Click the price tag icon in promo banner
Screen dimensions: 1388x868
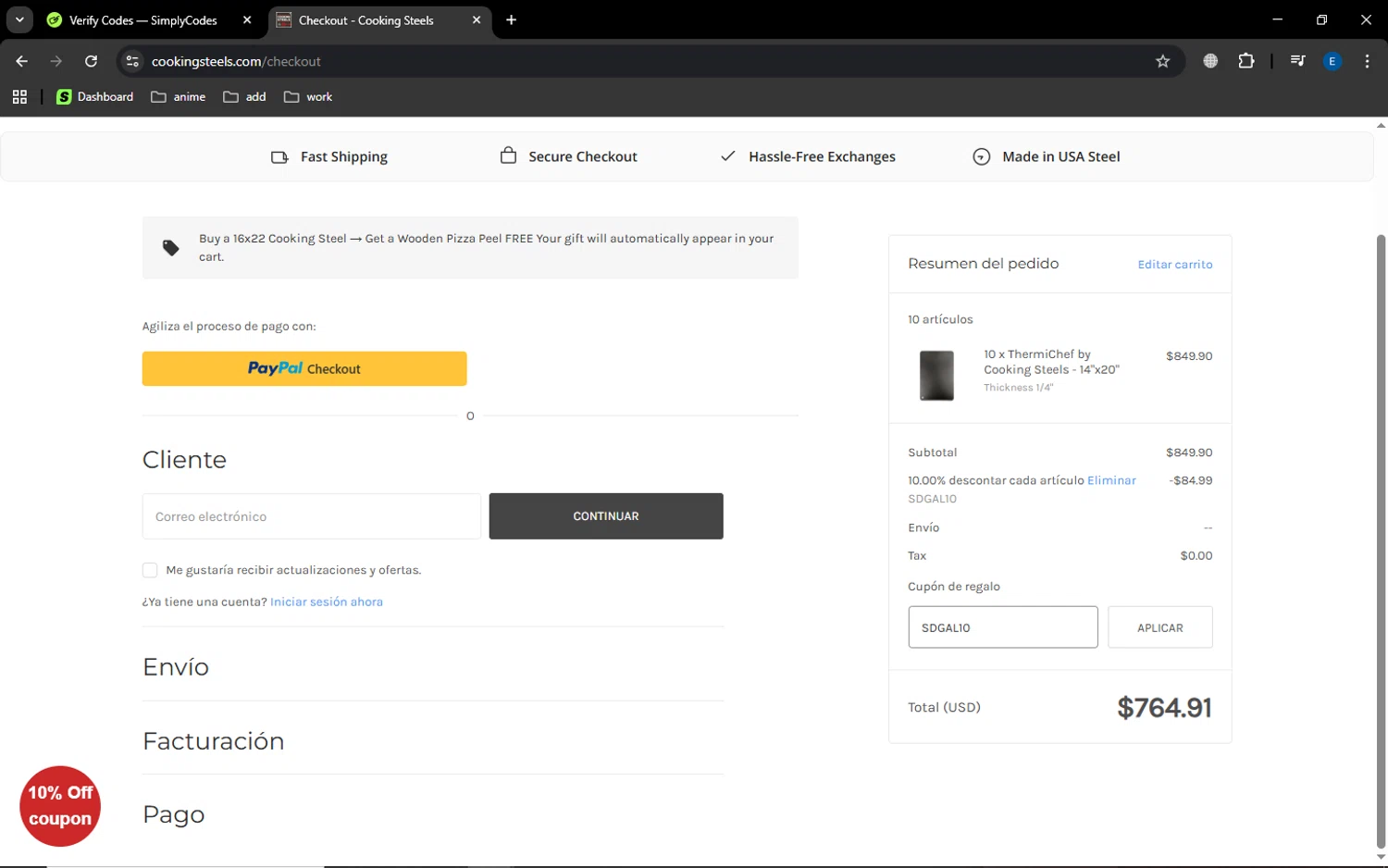tap(171, 248)
